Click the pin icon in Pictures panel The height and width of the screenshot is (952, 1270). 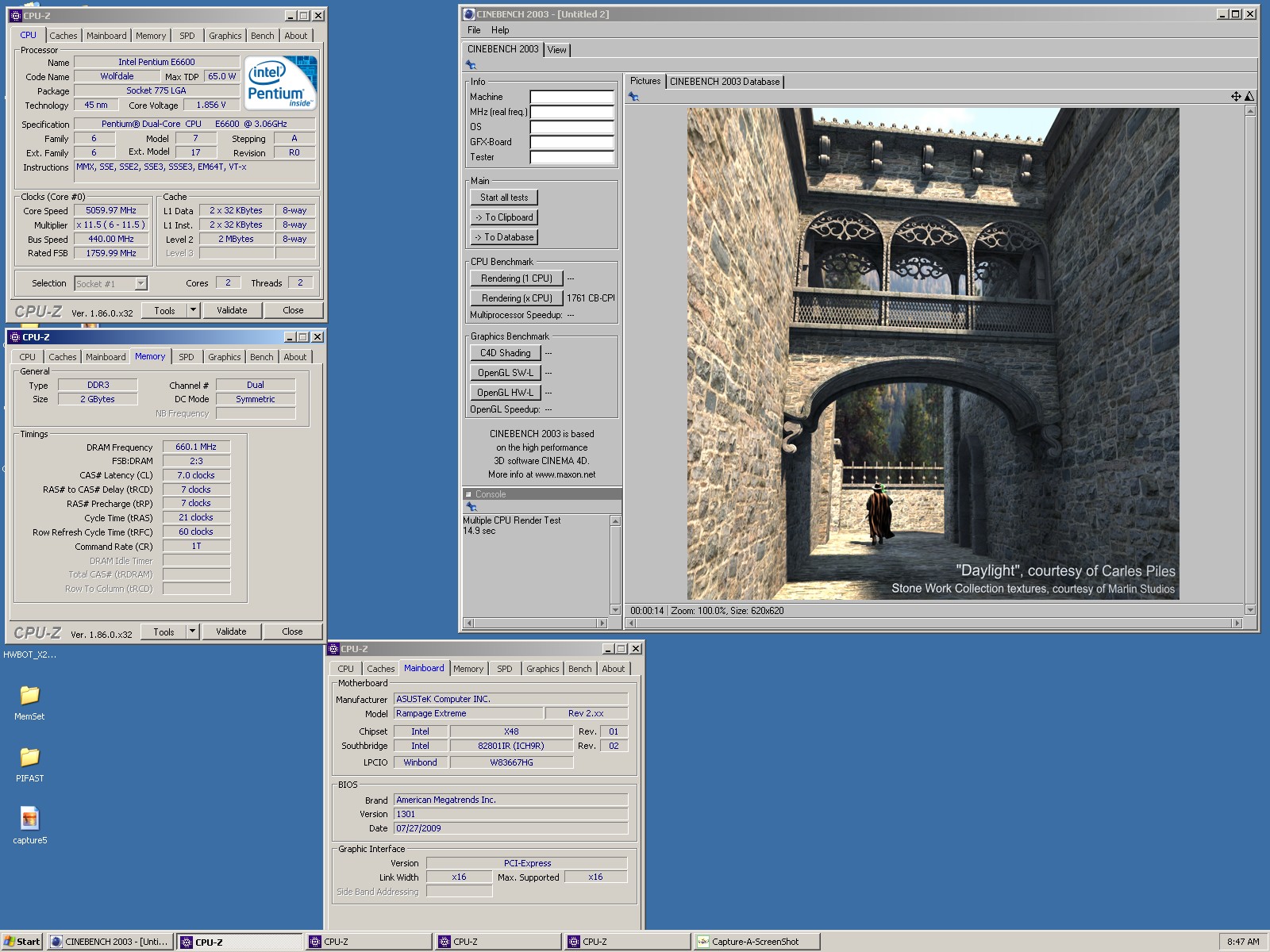(x=633, y=97)
